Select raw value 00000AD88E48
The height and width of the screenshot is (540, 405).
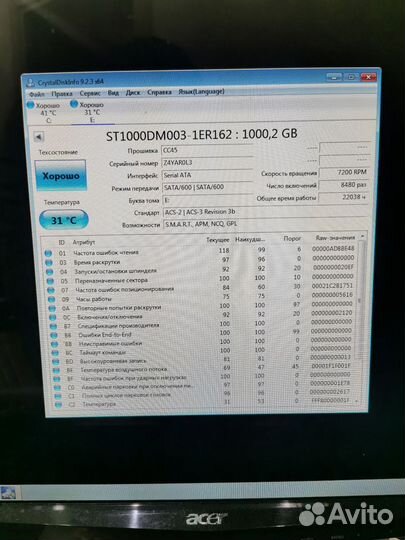pos(333,248)
